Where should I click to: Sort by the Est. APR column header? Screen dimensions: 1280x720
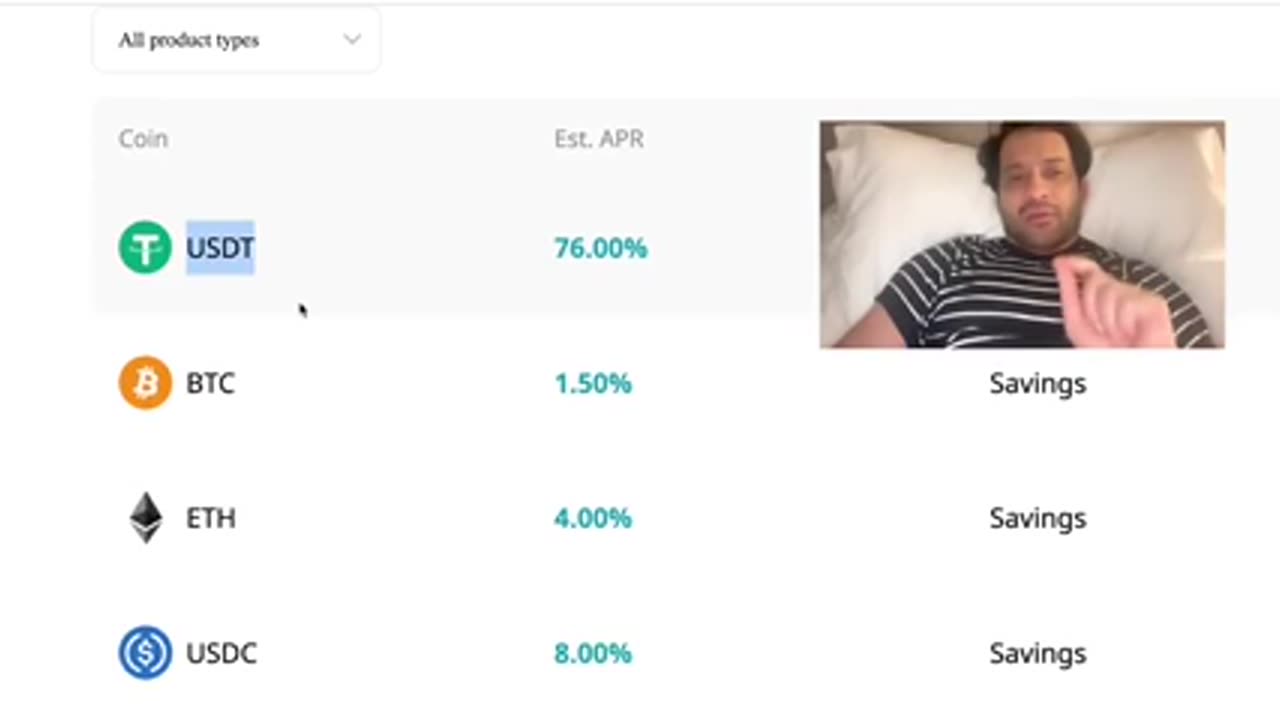point(599,139)
